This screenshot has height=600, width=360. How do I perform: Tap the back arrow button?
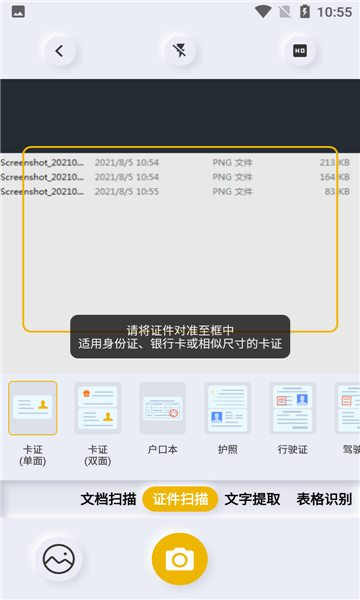[60, 51]
